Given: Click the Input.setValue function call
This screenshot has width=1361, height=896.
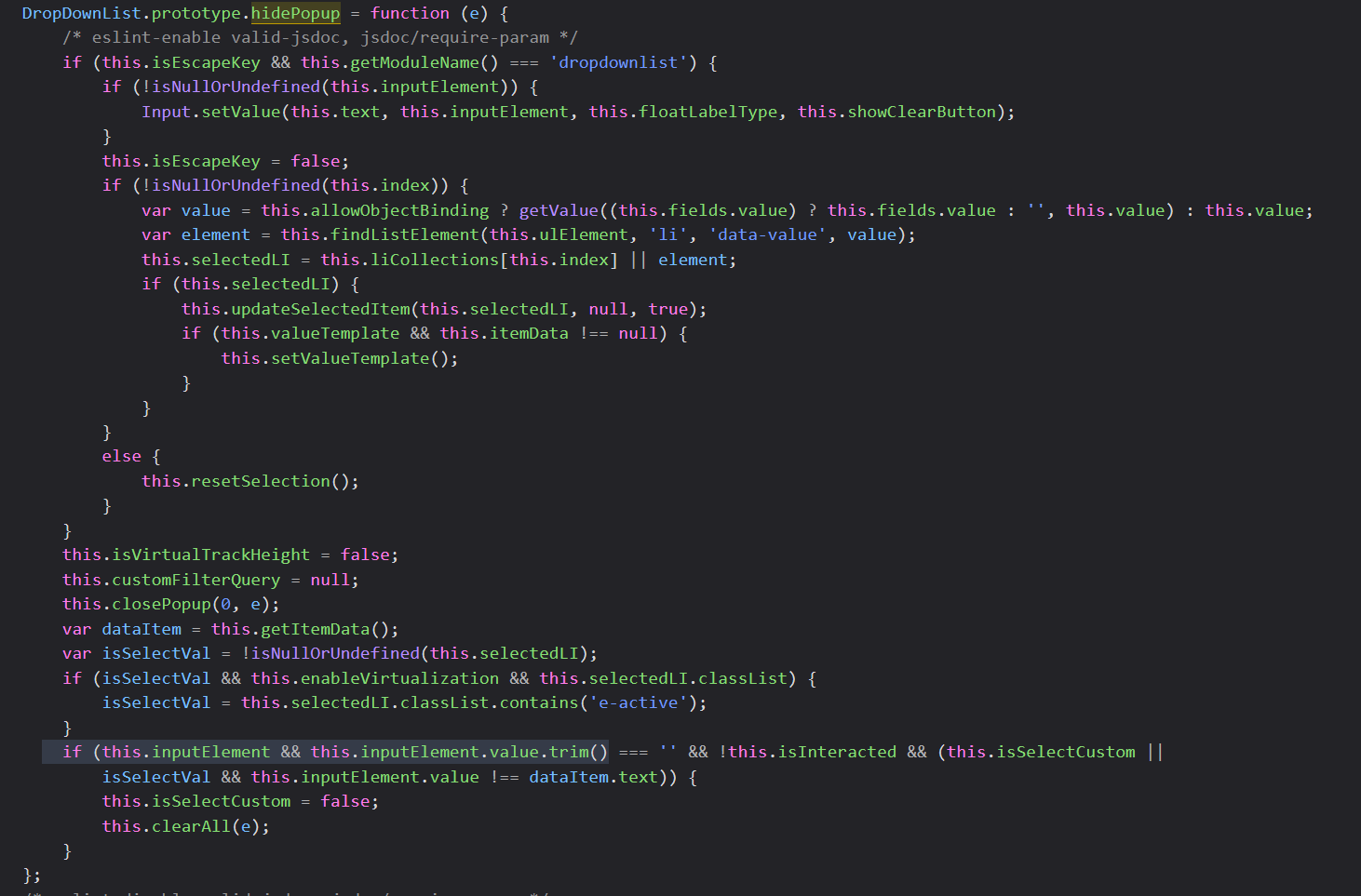Looking at the screenshot, I should point(210,112).
